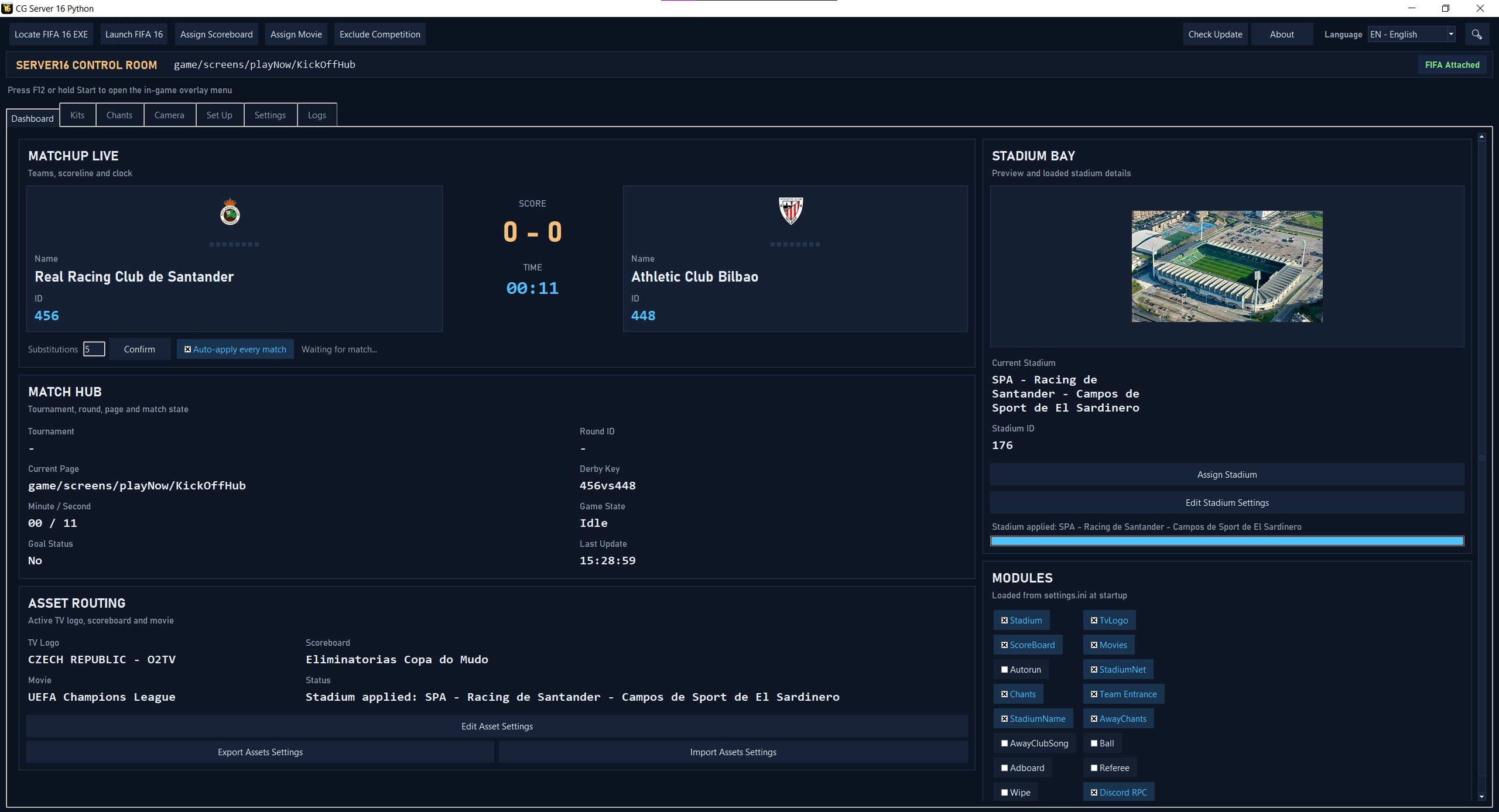The image size is (1499, 812).
Task: Click Exclude Competition button
Action: (x=380, y=35)
